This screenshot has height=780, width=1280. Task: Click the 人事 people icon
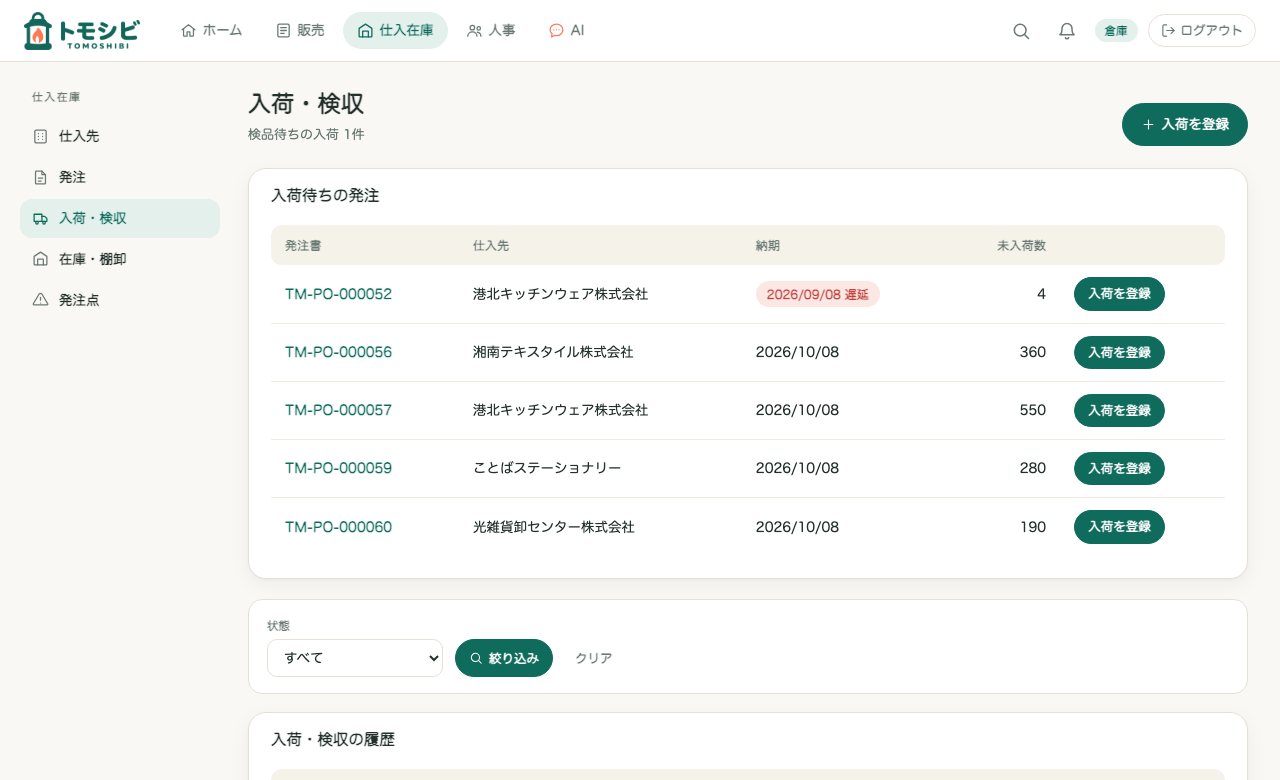[x=474, y=31]
